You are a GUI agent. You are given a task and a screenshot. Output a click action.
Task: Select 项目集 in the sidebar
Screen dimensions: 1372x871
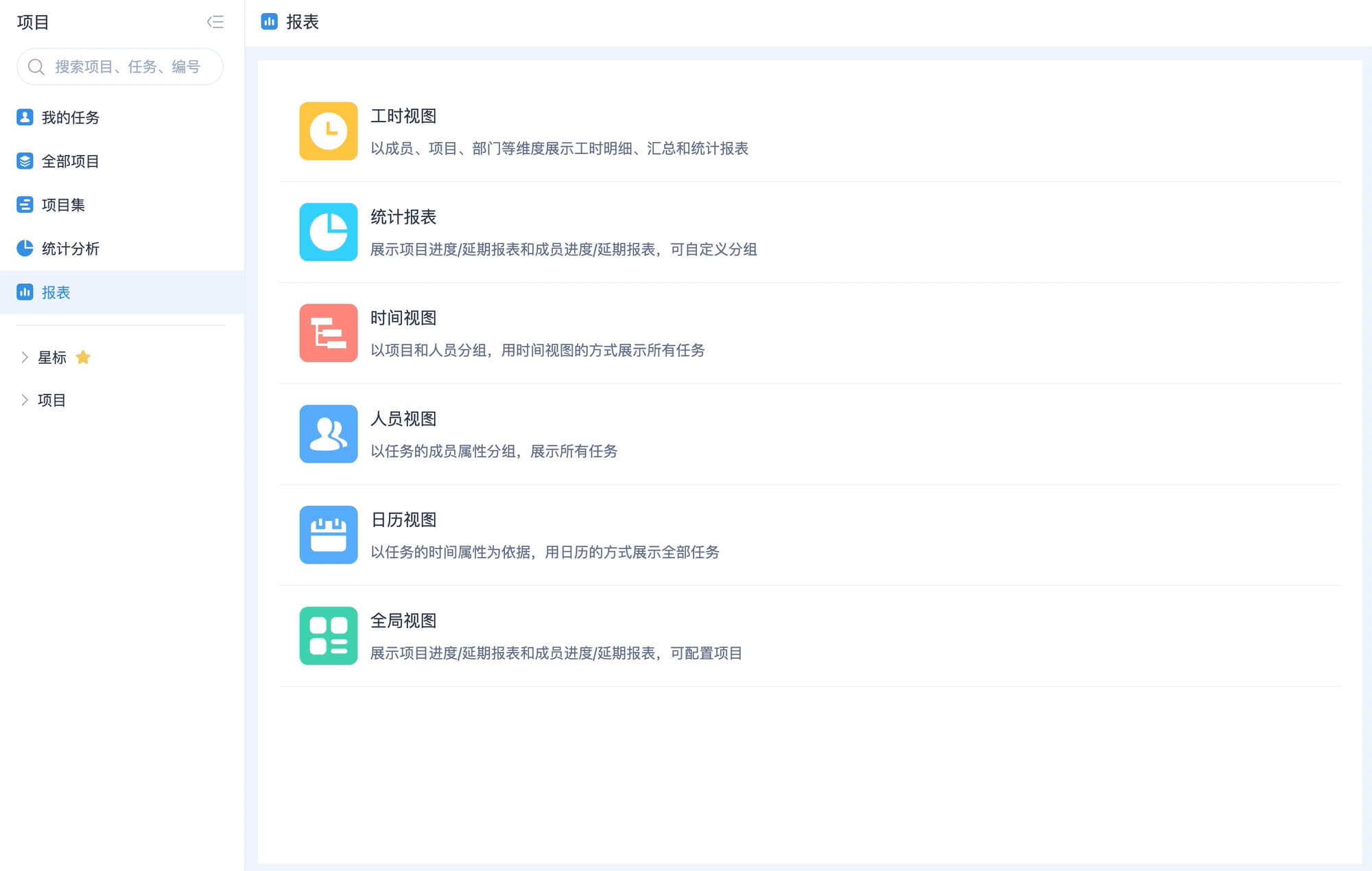pos(63,205)
